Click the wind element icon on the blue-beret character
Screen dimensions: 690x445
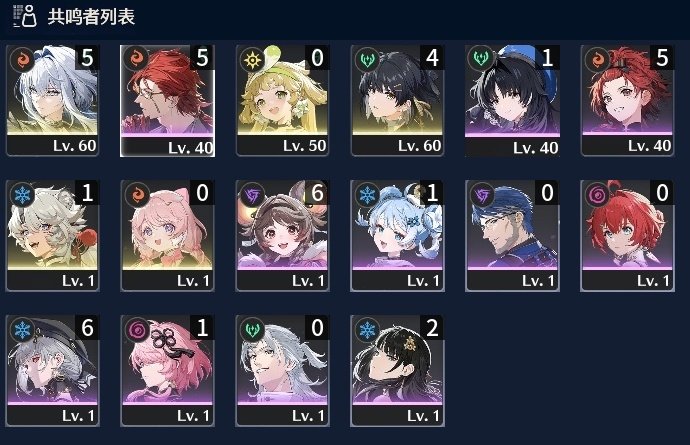pyautogui.click(x=481, y=59)
